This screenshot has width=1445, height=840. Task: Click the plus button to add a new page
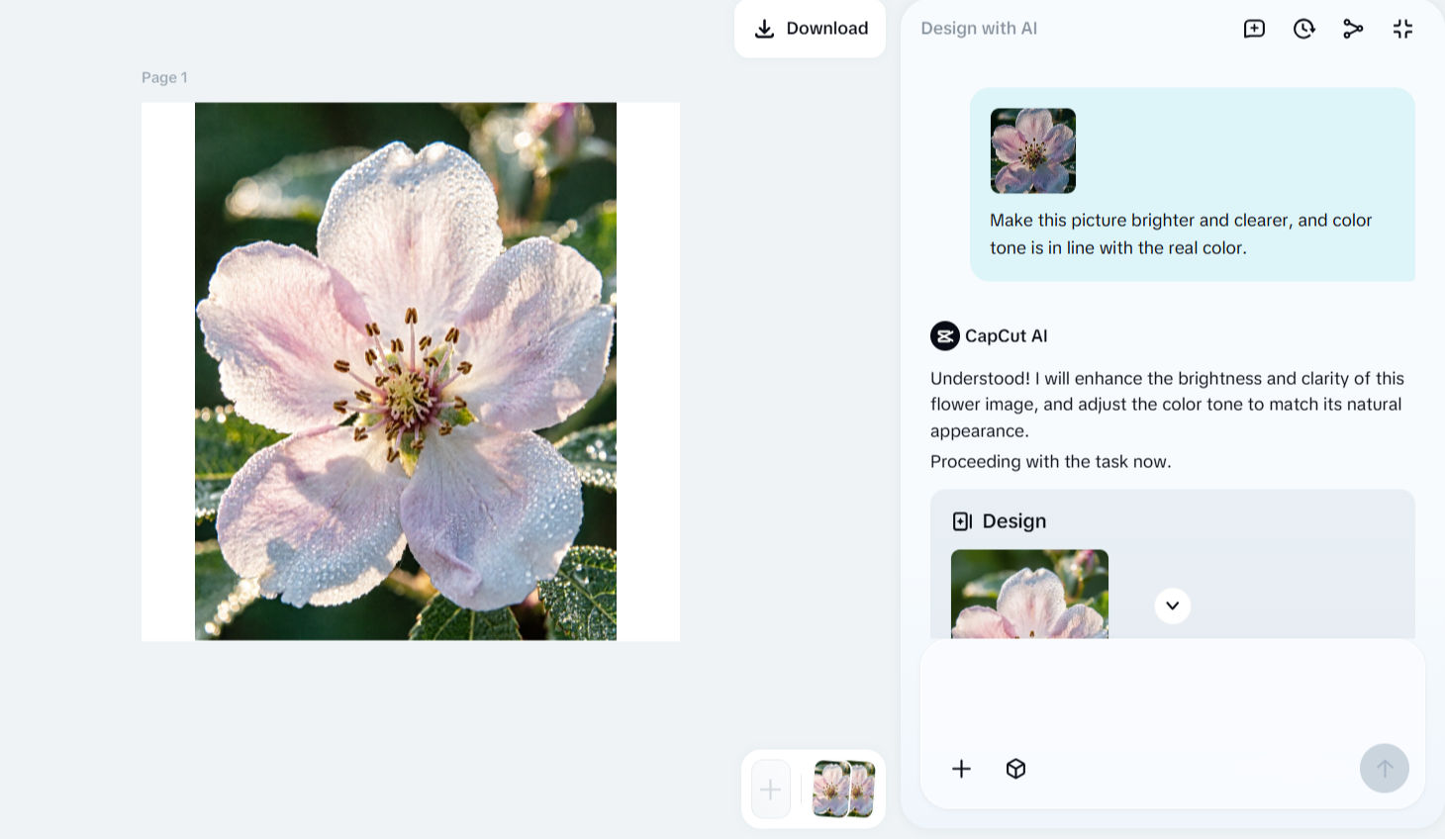point(770,789)
